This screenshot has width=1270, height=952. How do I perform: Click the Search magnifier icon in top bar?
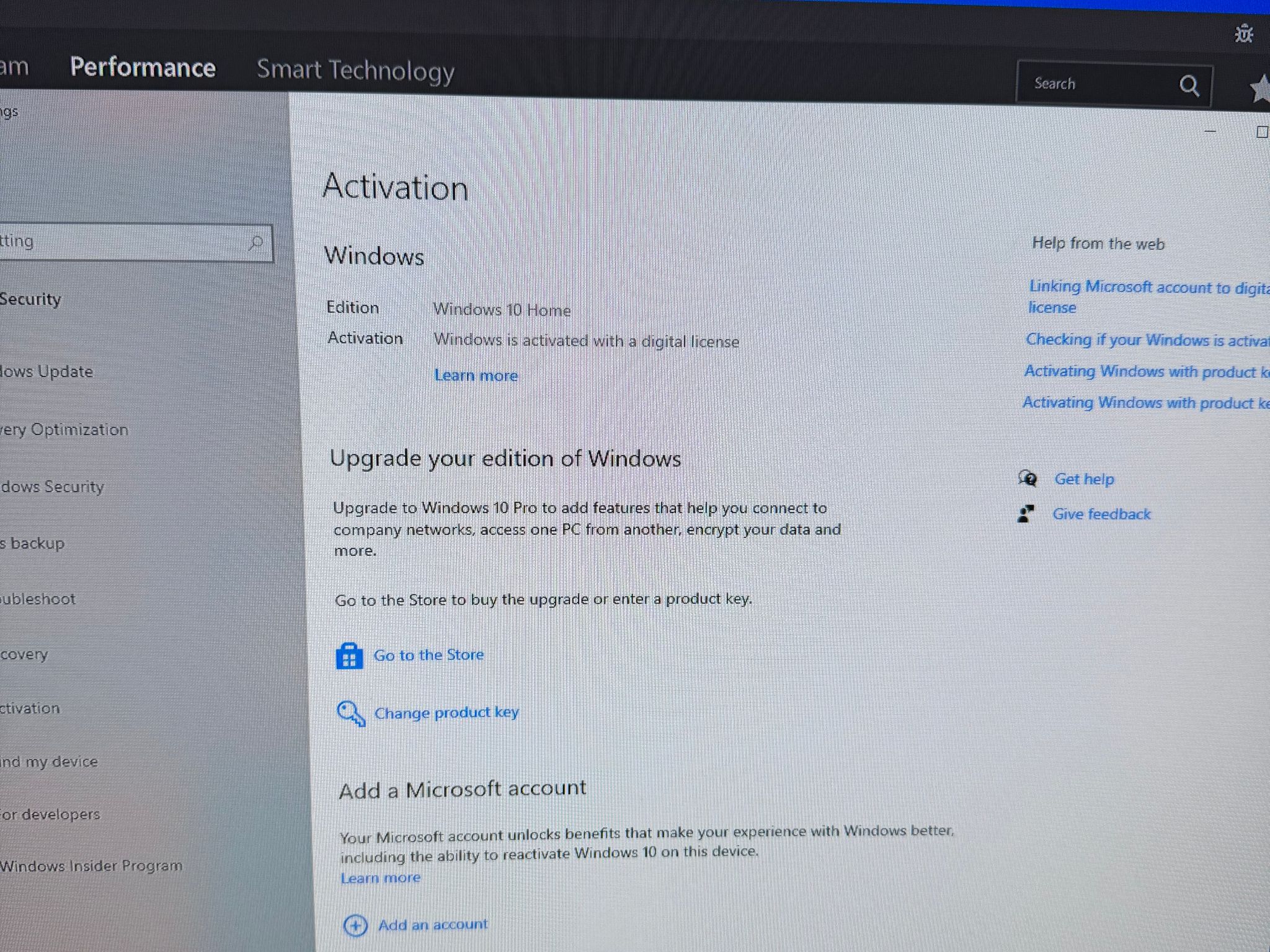click(1189, 86)
